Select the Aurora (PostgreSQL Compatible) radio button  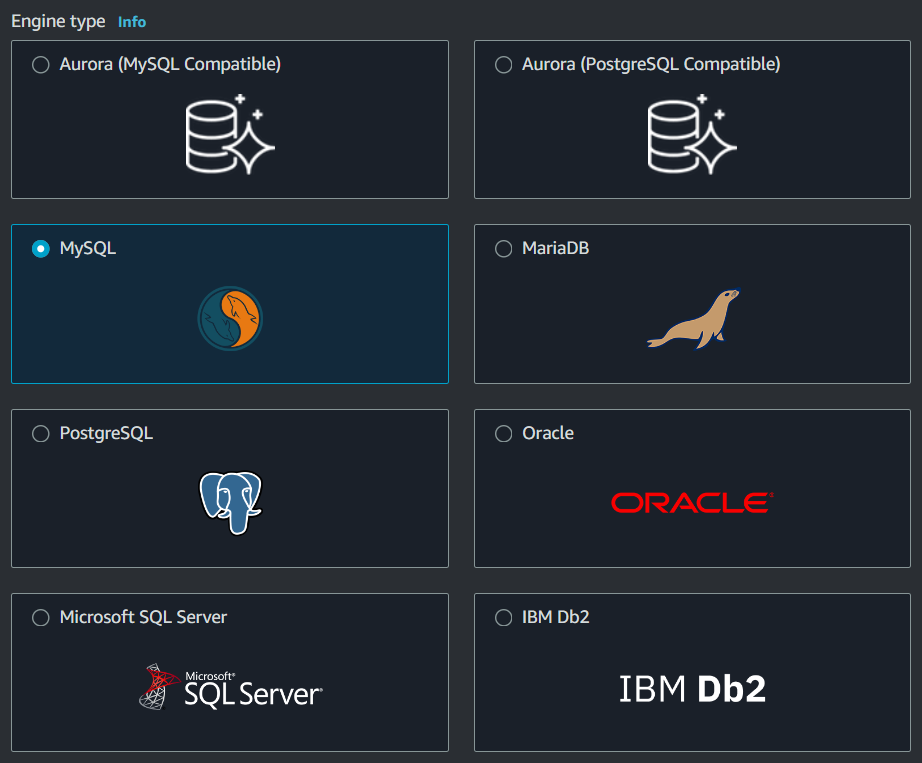(x=503, y=65)
